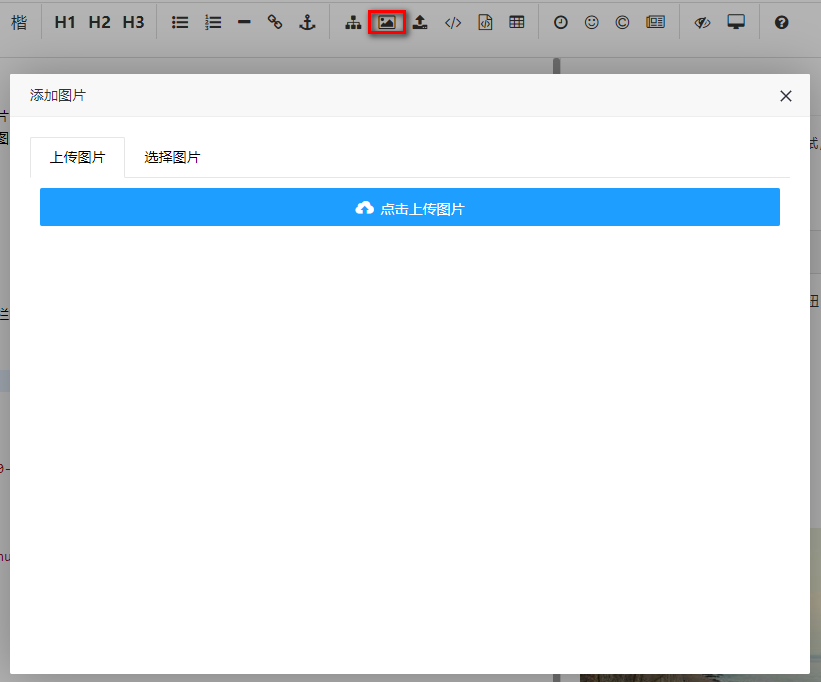Click the blue 点击上传图片 upload button
This screenshot has width=821, height=682.
[410, 208]
